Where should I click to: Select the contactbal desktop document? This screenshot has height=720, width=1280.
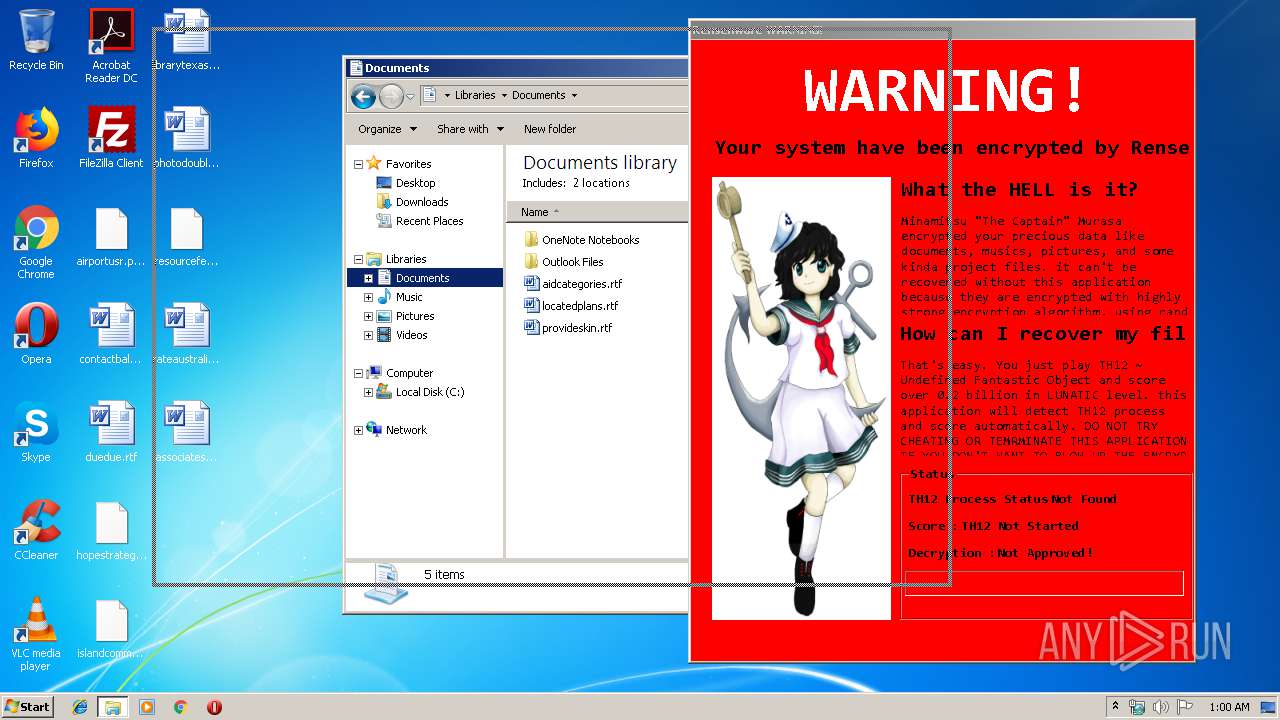tap(111, 334)
